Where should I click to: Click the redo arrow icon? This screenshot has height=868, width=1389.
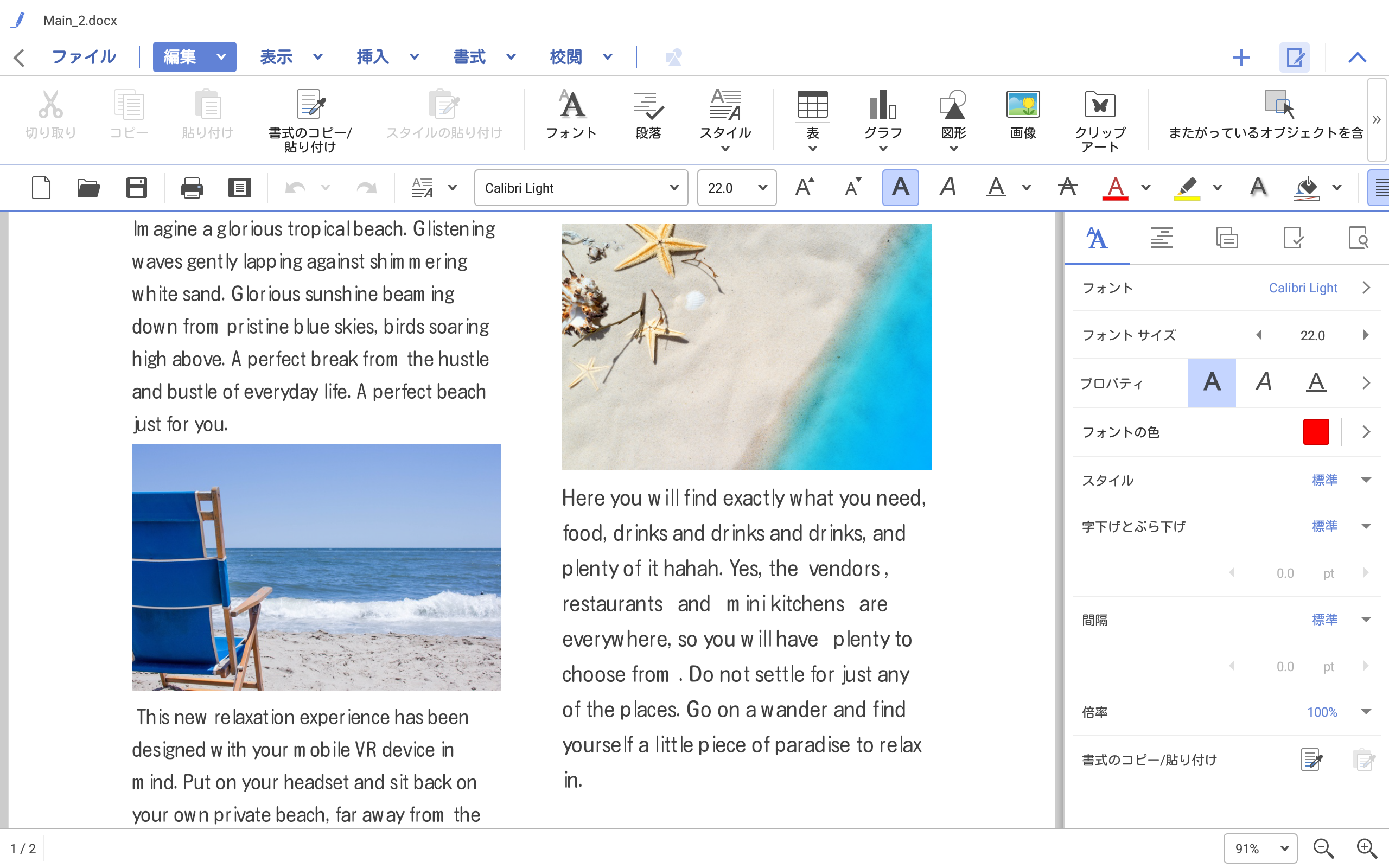366,188
